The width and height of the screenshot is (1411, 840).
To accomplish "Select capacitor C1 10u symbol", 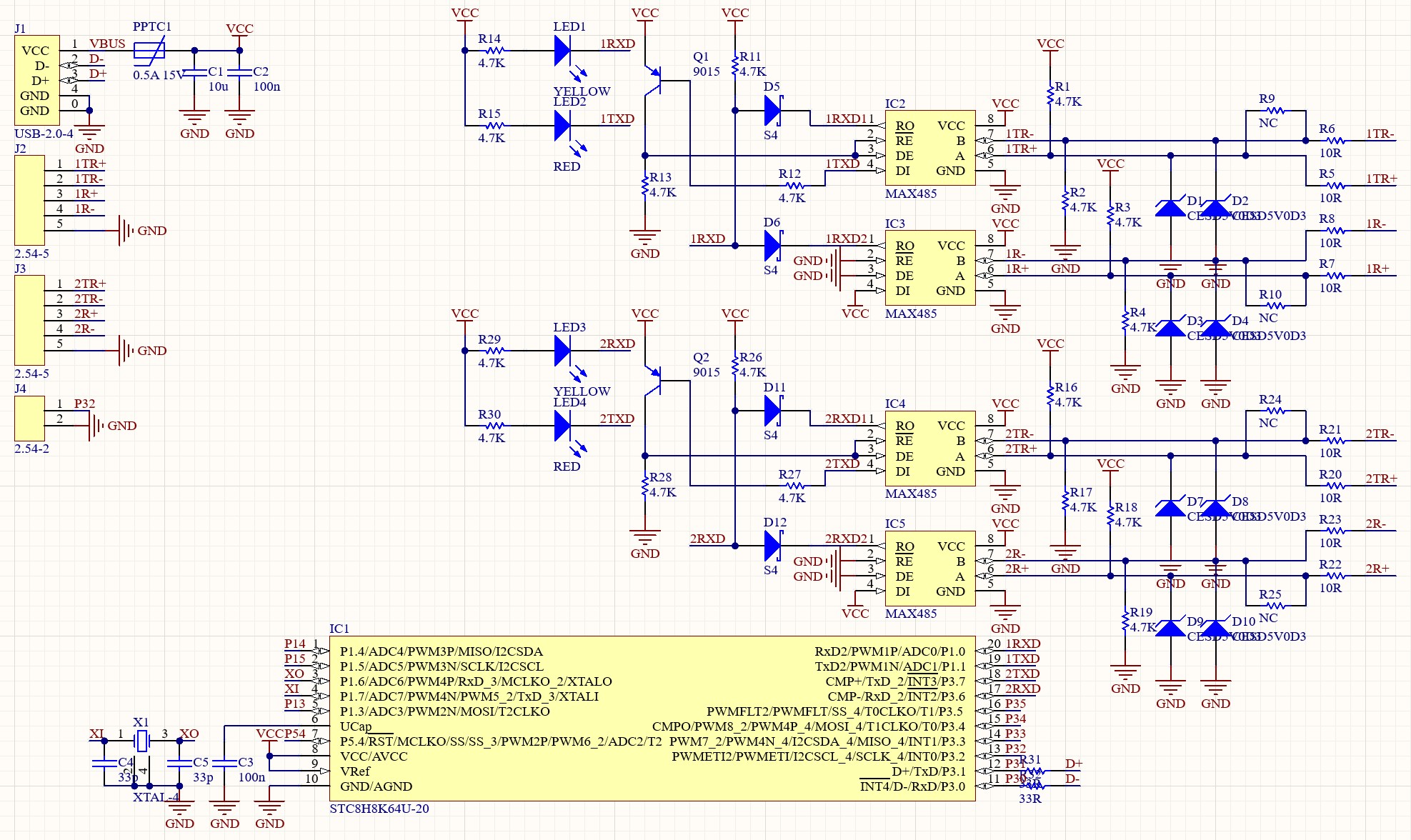I will [x=194, y=72].
